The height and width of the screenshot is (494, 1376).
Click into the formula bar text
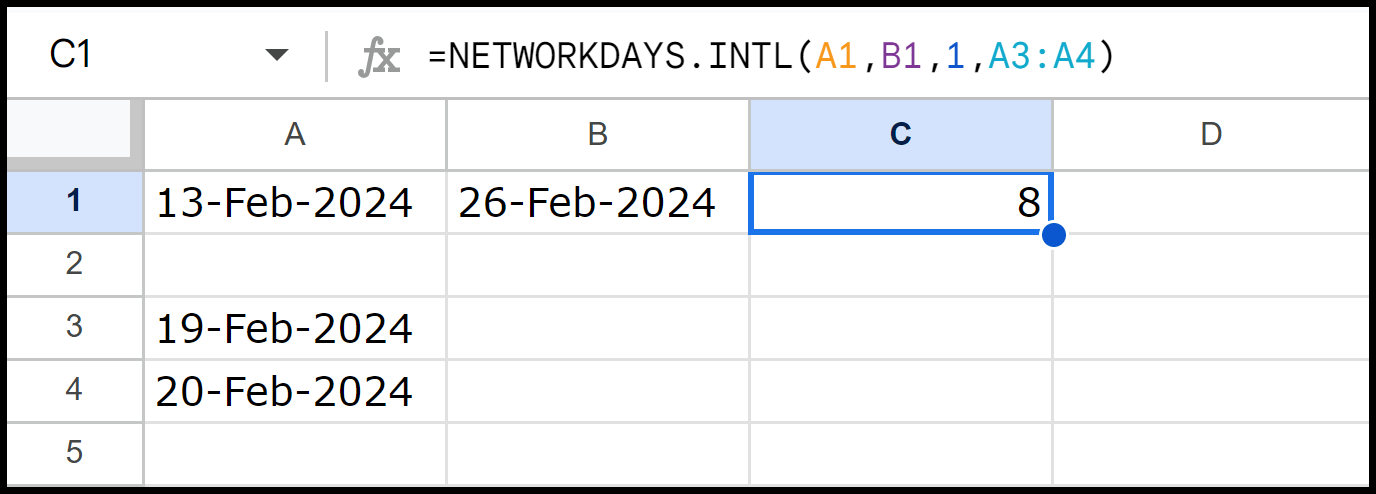click(x=771, y=57)
